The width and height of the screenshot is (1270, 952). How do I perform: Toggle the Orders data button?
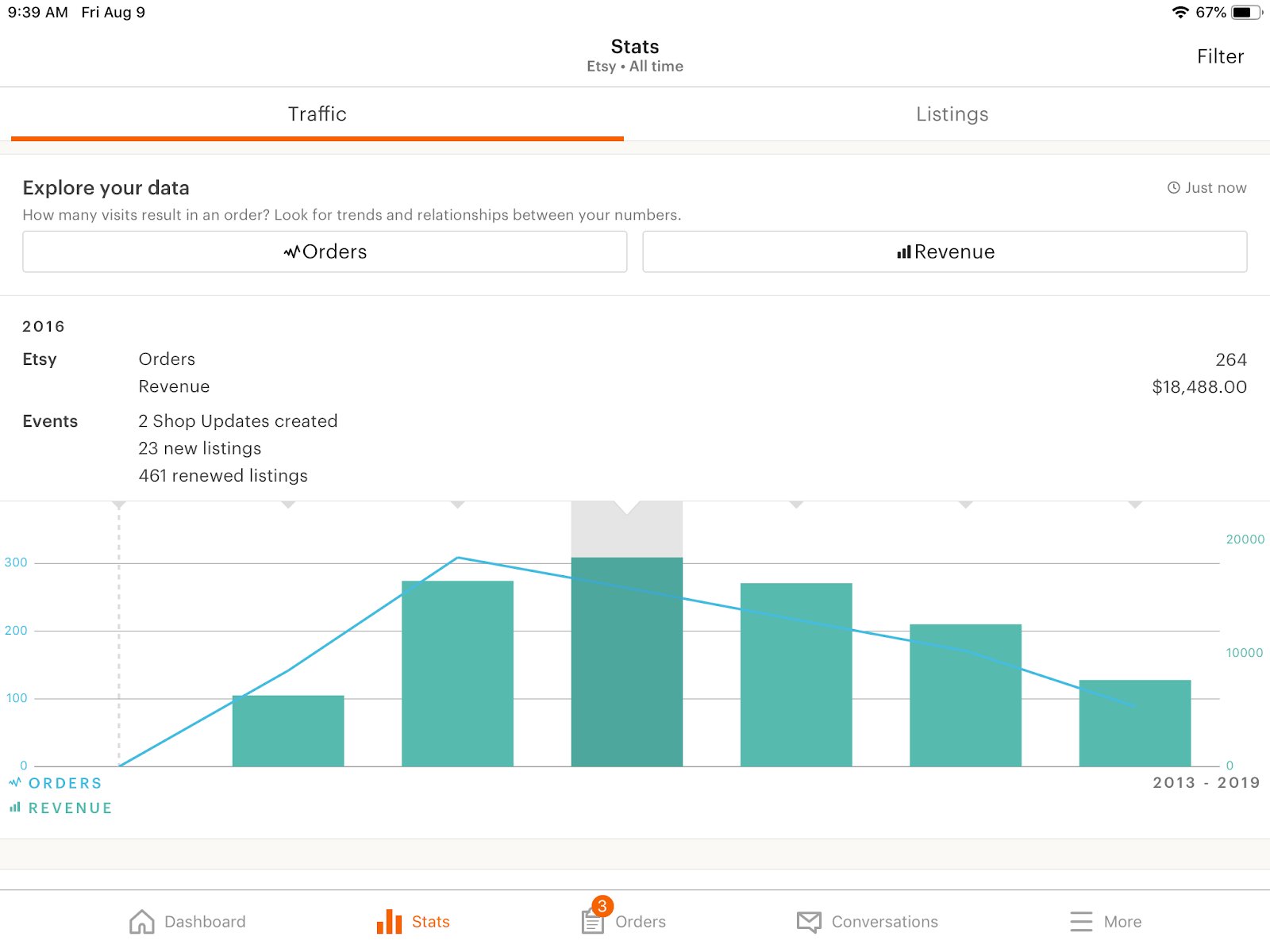(x=325, y=251)
